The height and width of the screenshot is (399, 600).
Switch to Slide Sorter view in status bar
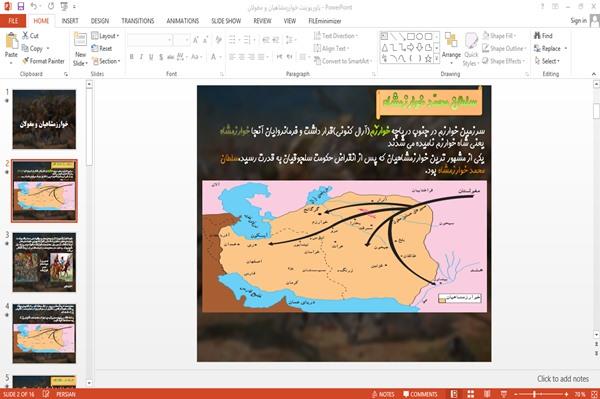click(470, 394)
